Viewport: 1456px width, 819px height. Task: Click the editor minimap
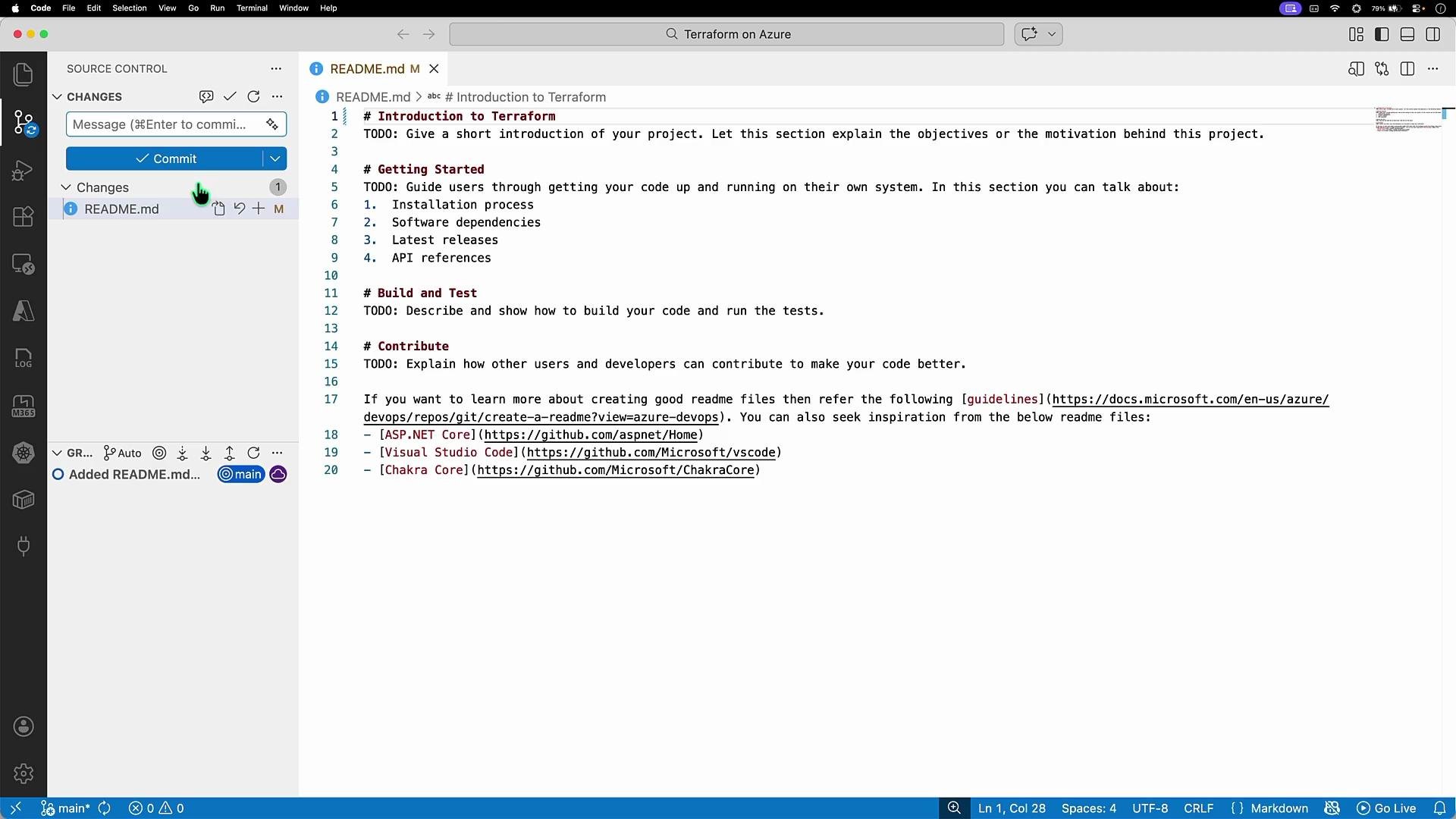[1408, 120]
